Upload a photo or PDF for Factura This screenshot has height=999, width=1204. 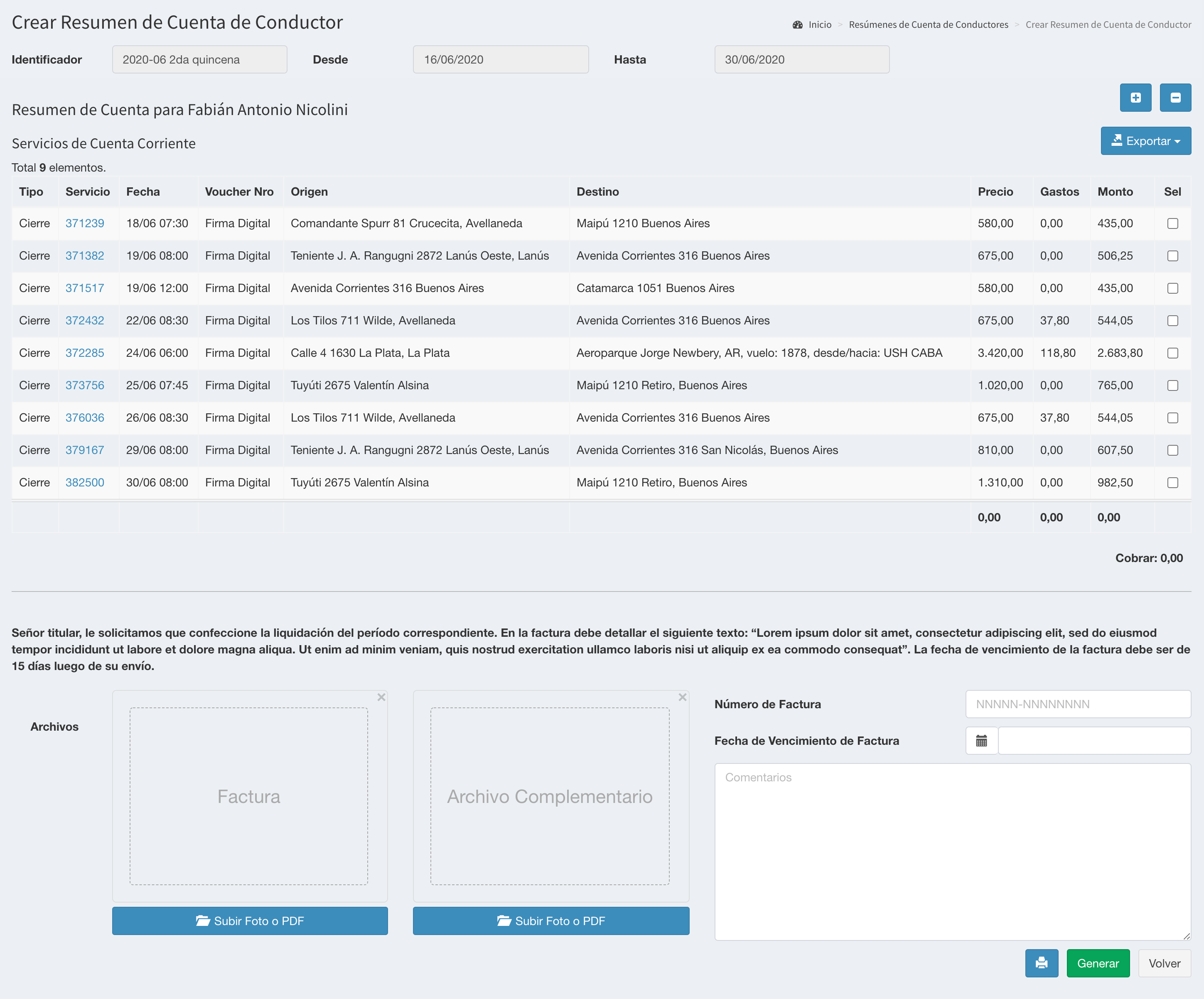tap(250, 920)
